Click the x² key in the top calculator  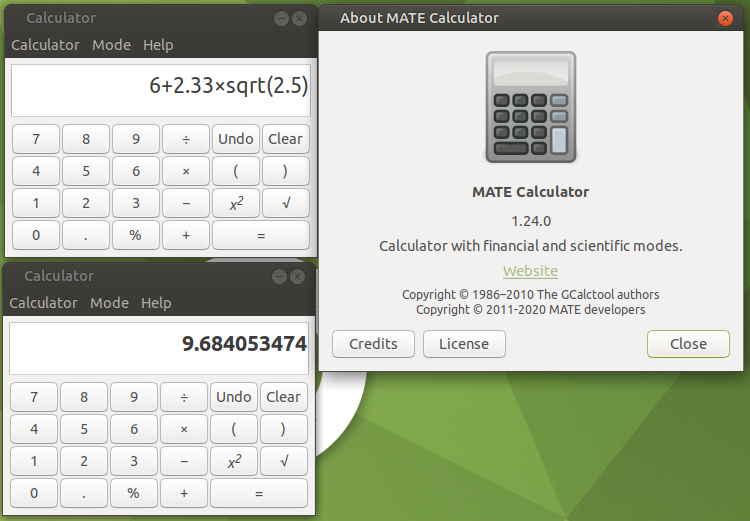(x=236, y=203)
